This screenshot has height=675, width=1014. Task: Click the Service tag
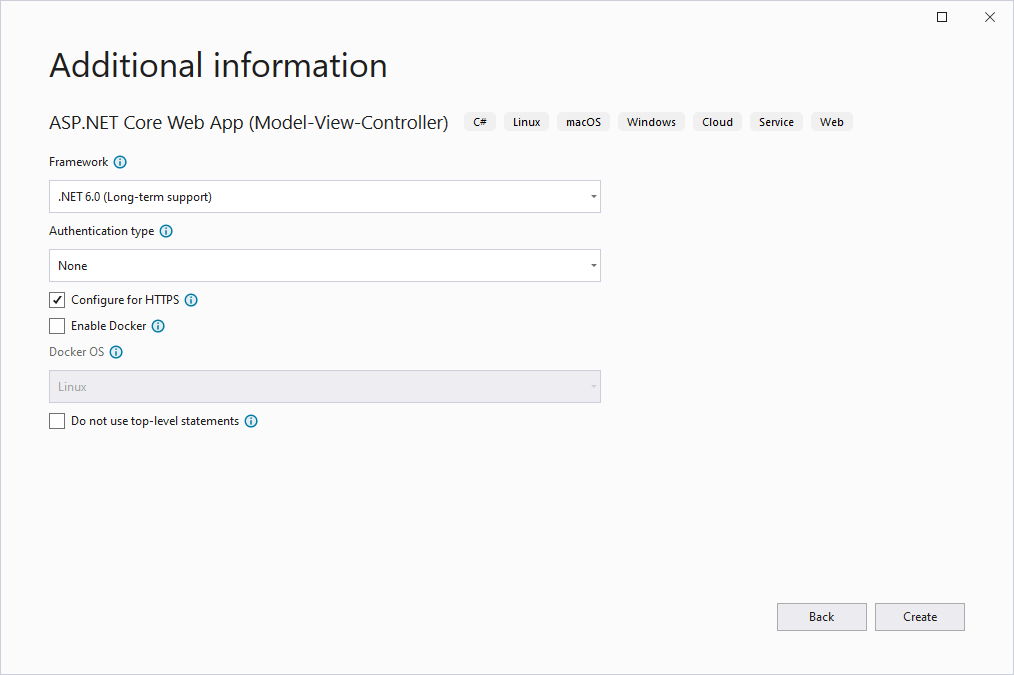776,122
